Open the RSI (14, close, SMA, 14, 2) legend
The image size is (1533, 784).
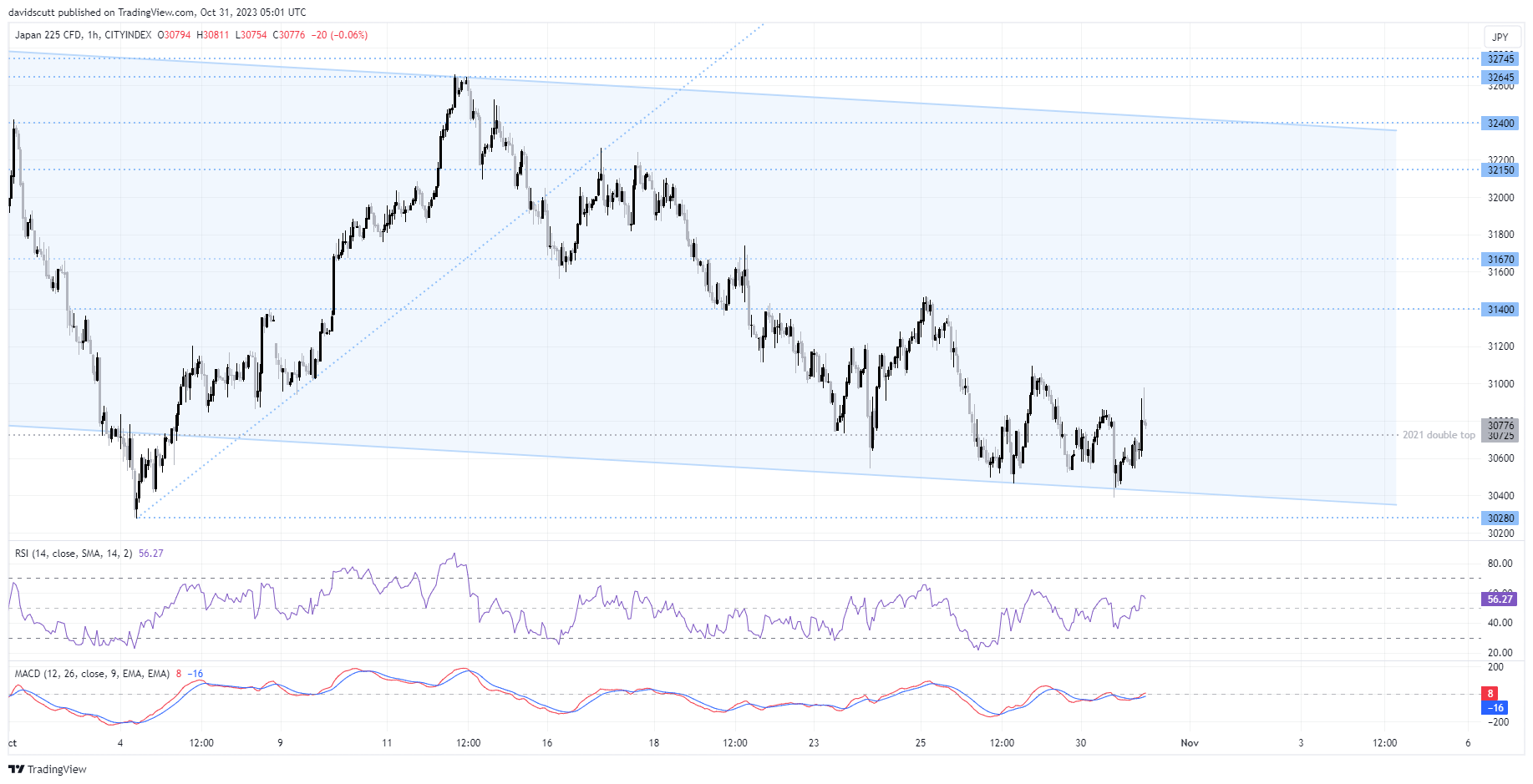coord(74,554)
